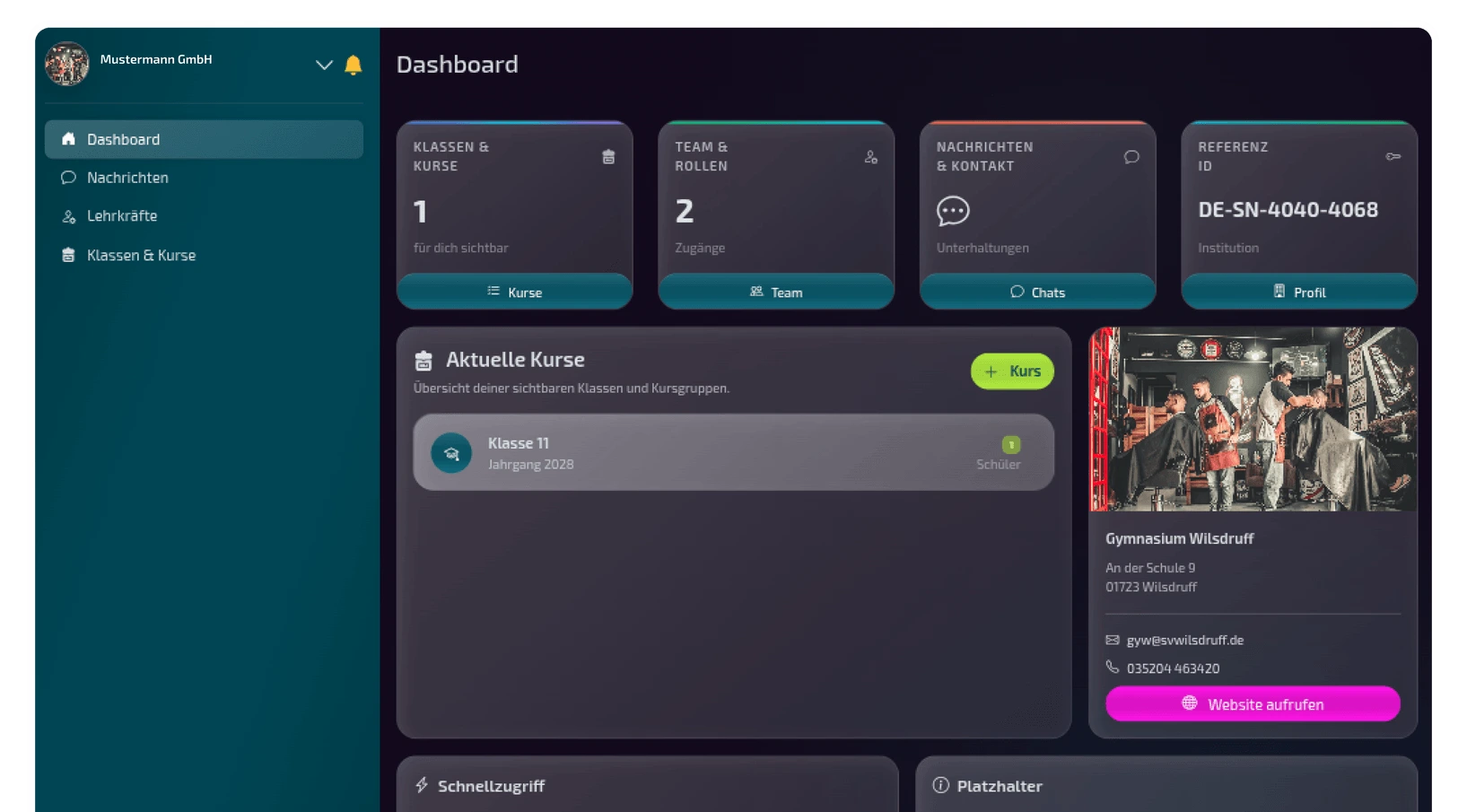Click the home icon next to Dashboard

point(68,139)
